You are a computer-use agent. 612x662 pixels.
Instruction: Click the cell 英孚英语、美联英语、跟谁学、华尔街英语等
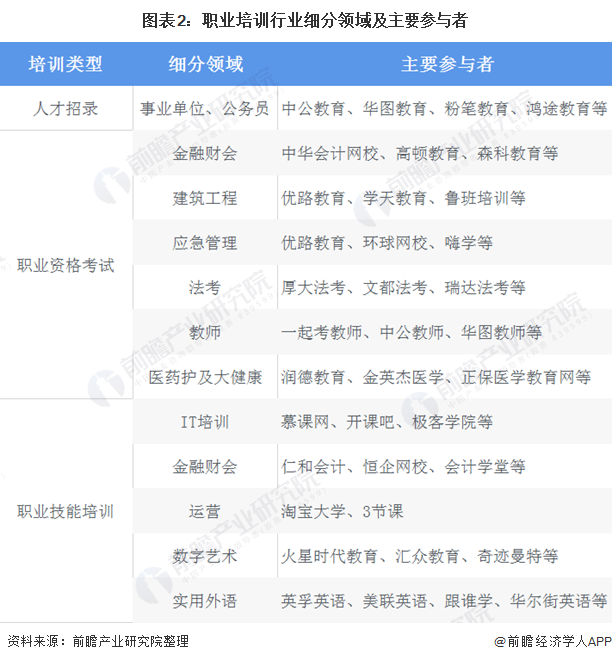pos(444,601)
